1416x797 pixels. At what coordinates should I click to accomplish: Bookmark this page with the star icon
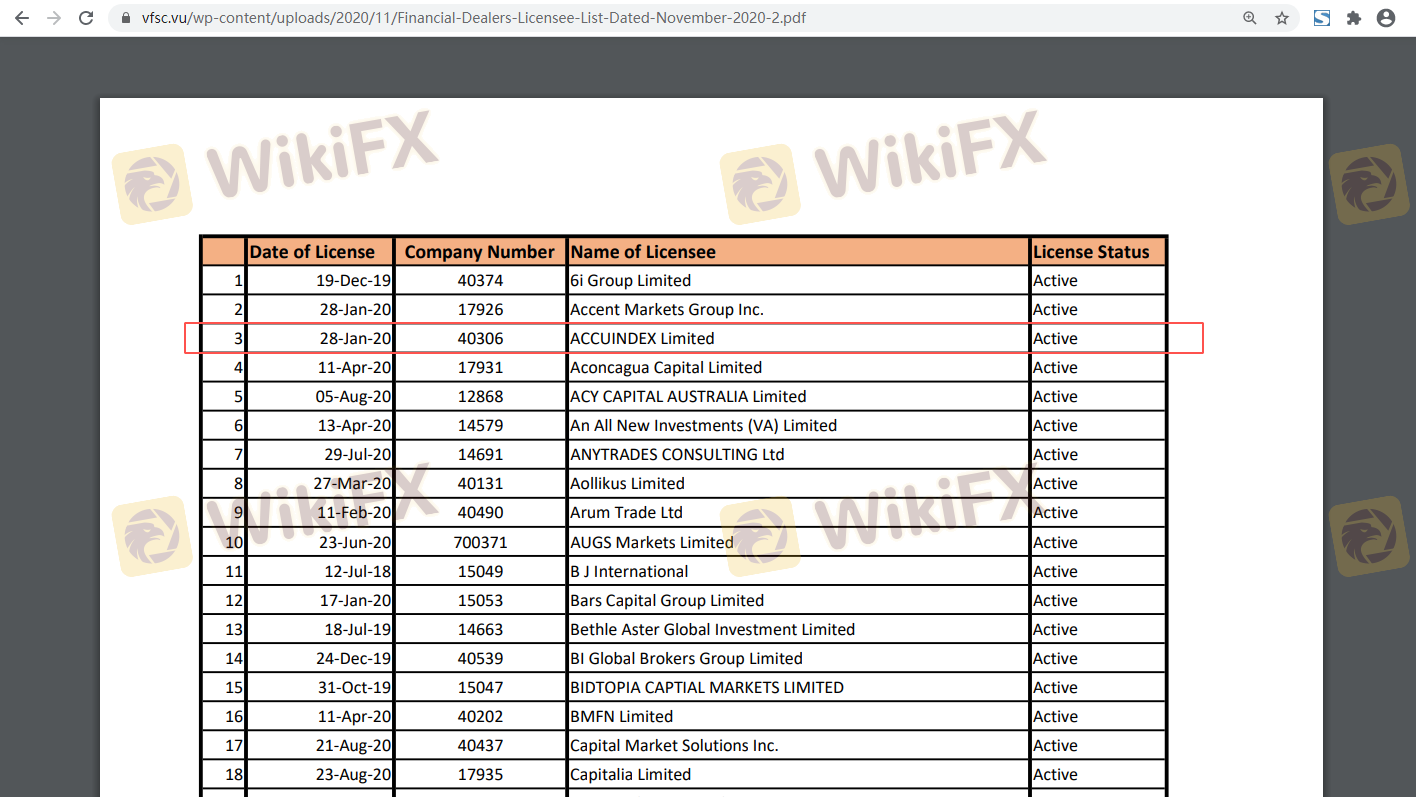[x=1282, y=18]
